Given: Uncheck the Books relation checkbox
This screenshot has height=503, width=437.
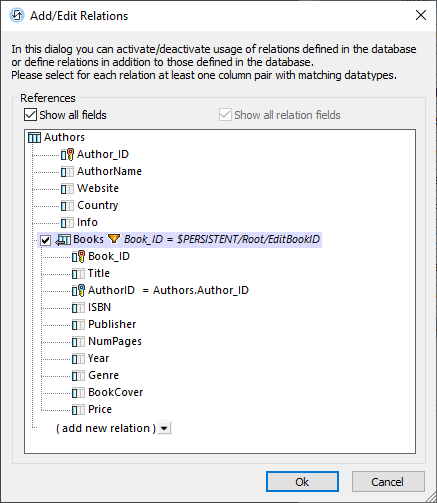Looking at the screenshot, I should [x=45, y=240].
